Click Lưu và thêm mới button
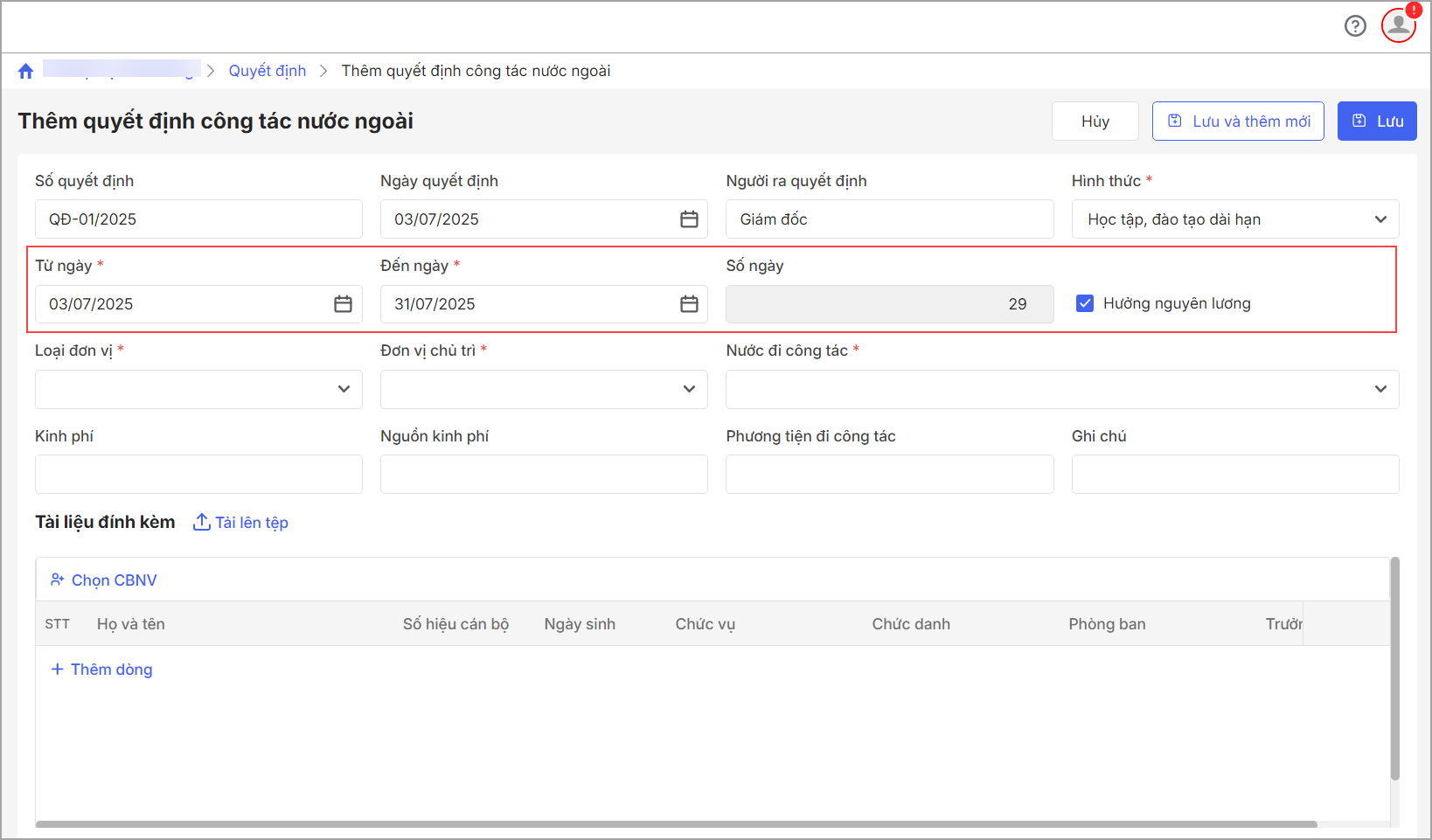The height and width of the screenshot is (840, 1432). pyautogui.click(x=1237, y=121)
